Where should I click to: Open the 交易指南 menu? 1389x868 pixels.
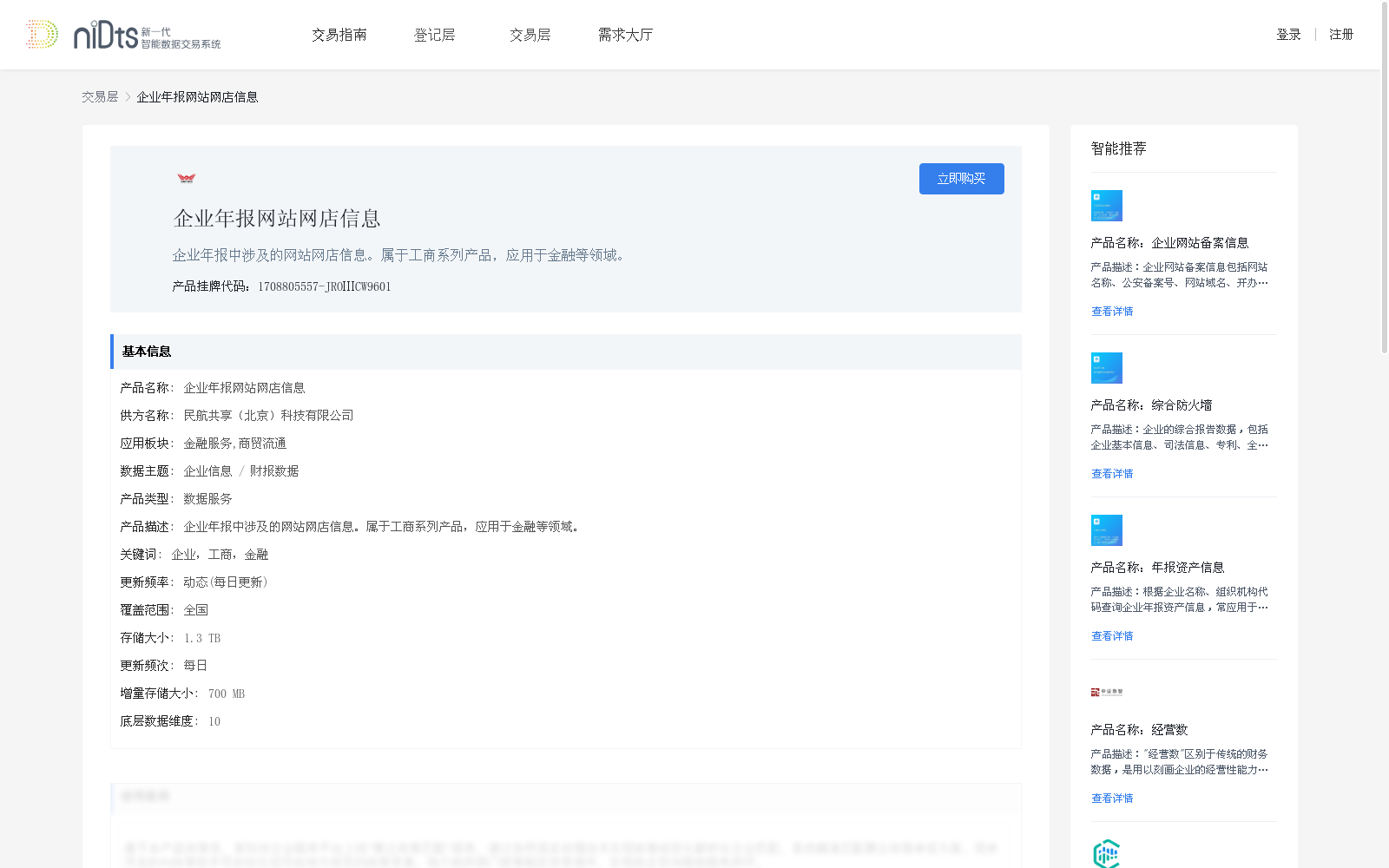[x=339, y=35]
